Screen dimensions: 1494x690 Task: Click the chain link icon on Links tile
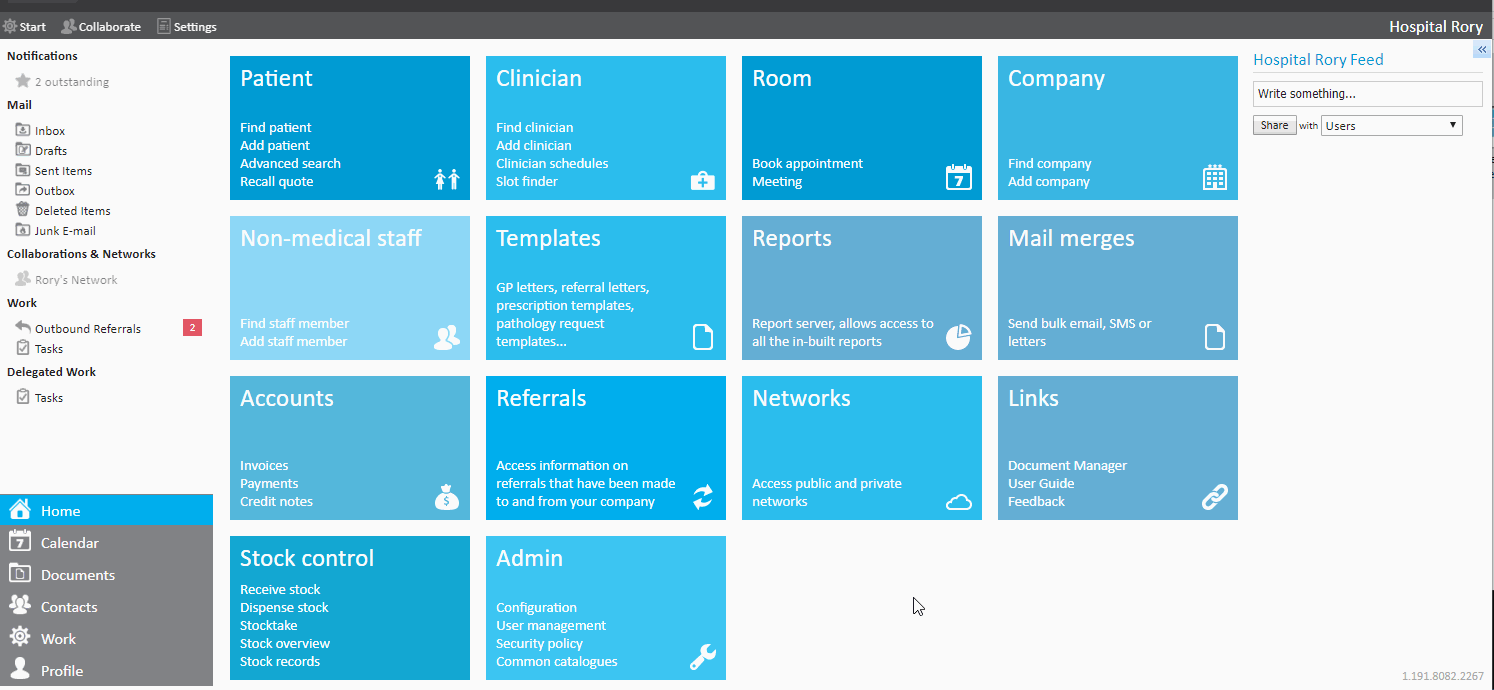pyautogui.click(x=1214, y=497)
